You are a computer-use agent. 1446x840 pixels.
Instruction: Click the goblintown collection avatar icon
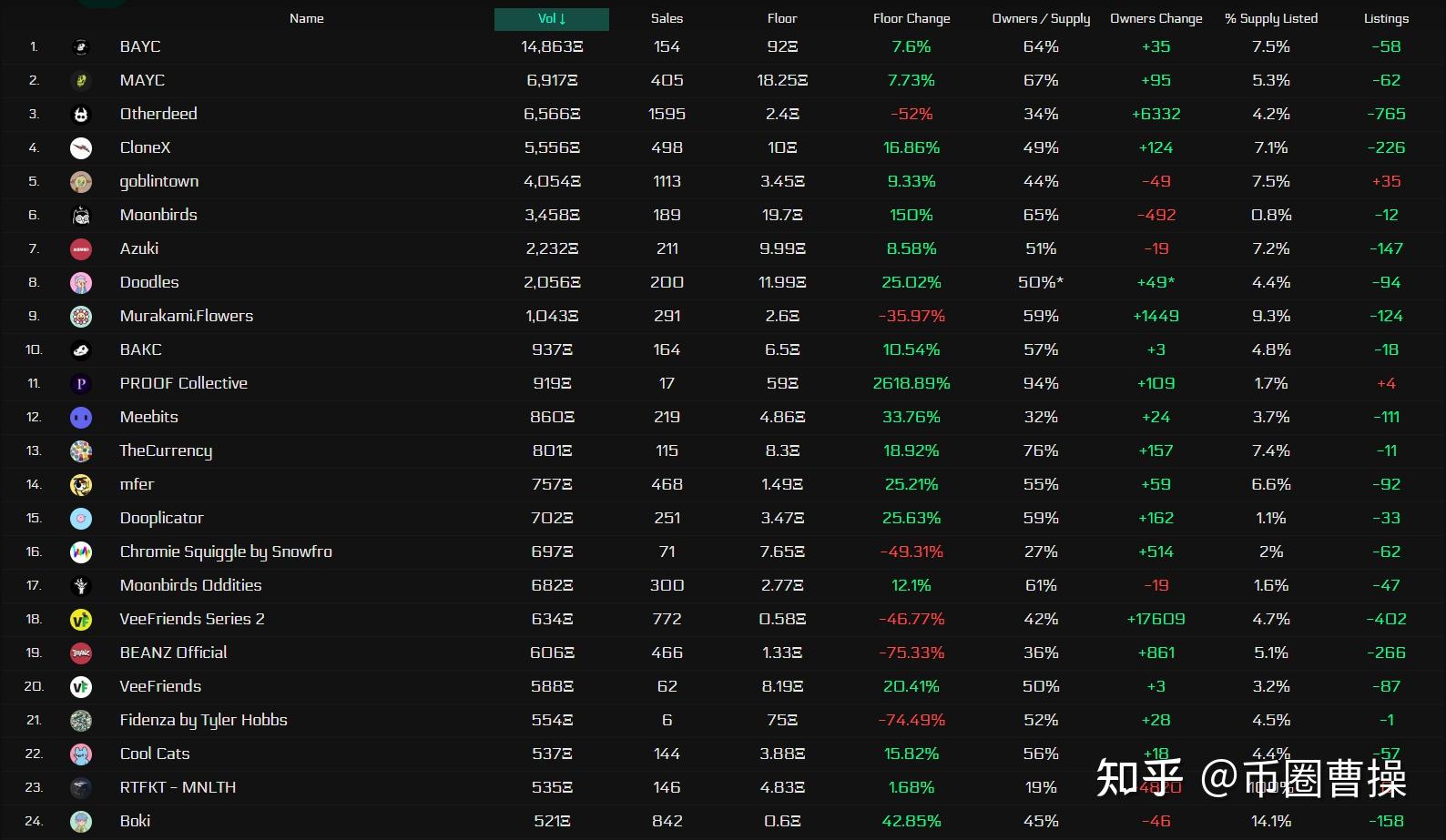(81, 182)
